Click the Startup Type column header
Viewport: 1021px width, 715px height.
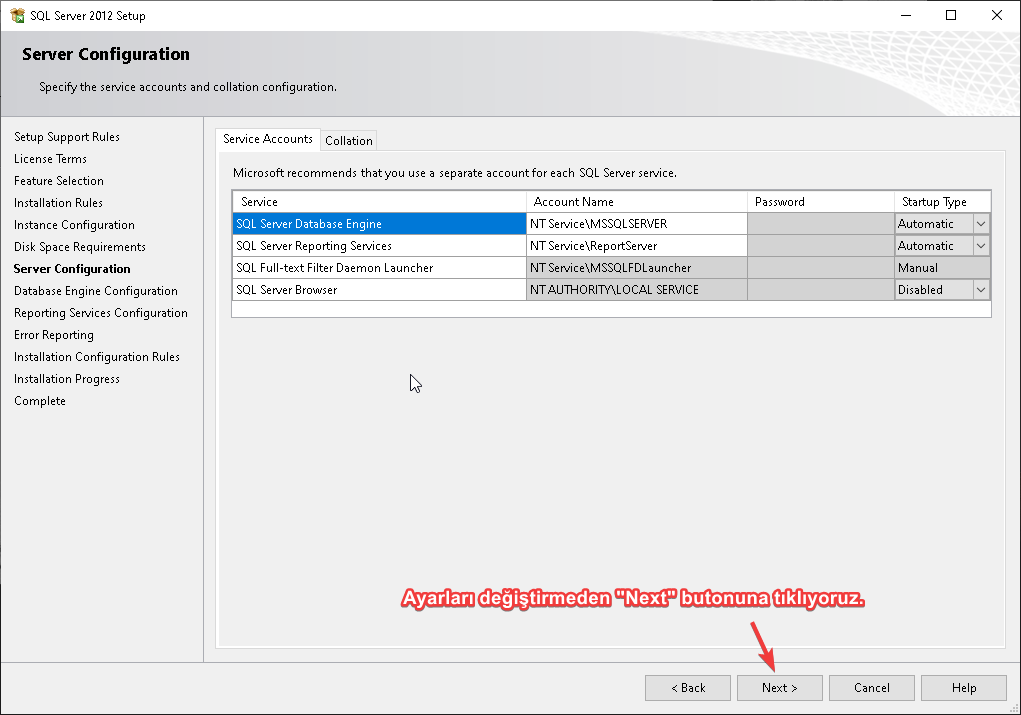(941, 202)
